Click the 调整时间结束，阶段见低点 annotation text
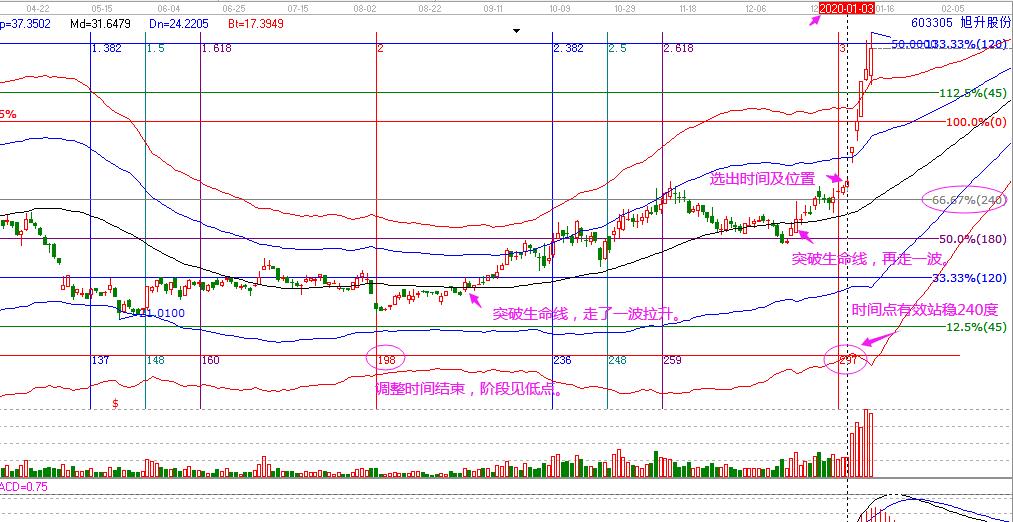 [468, 390]
